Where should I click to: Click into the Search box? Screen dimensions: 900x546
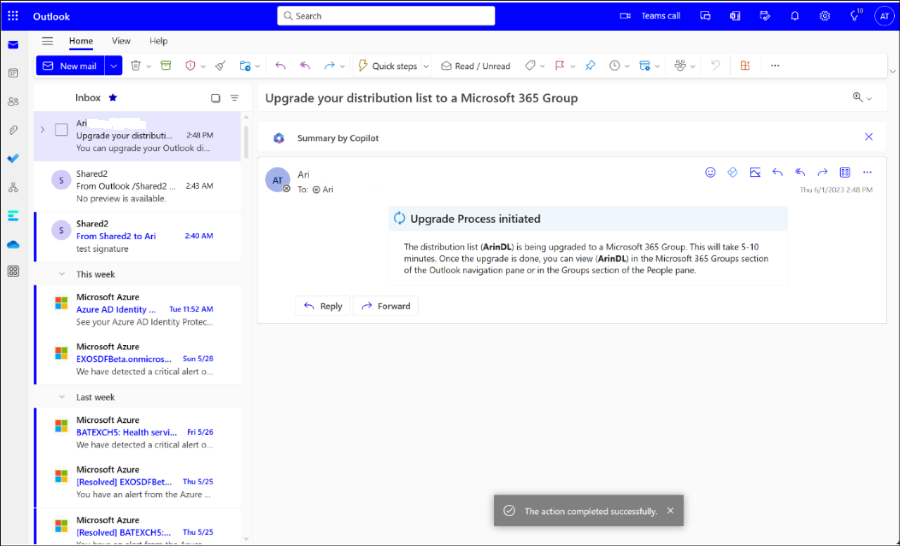tap(386, 16)
